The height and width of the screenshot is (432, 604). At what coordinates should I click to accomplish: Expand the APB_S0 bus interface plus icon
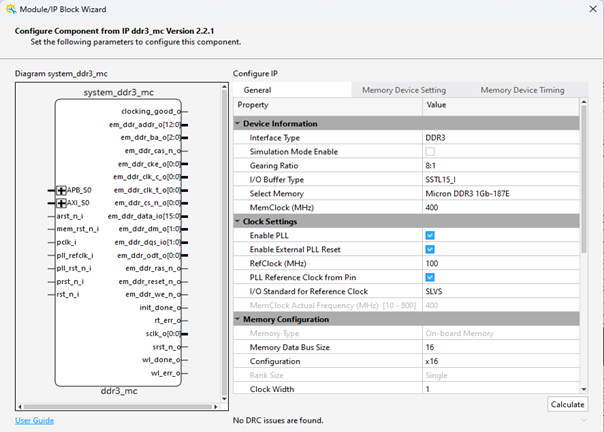61,190
